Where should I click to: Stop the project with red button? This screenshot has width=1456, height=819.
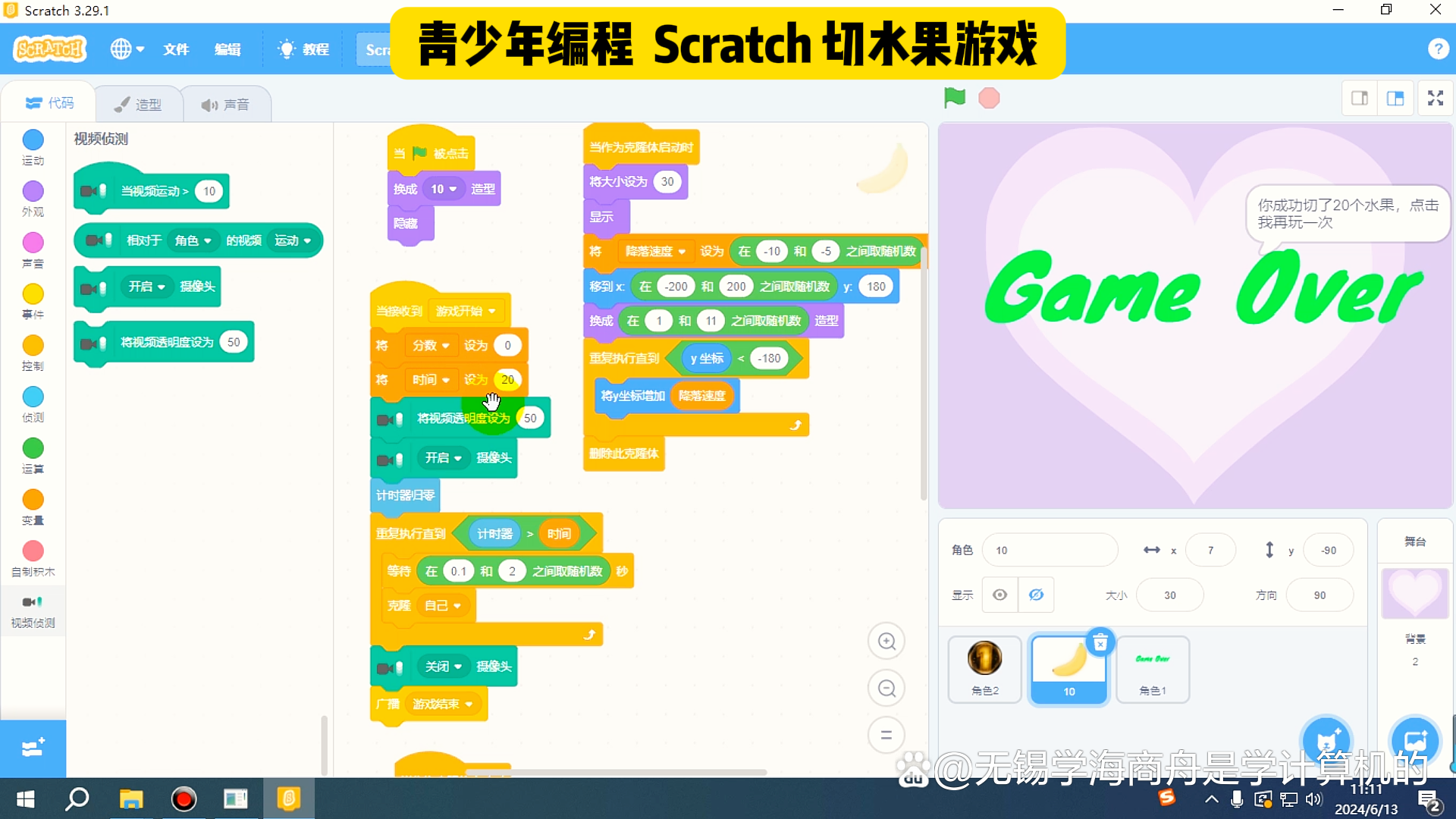point(989,98)
